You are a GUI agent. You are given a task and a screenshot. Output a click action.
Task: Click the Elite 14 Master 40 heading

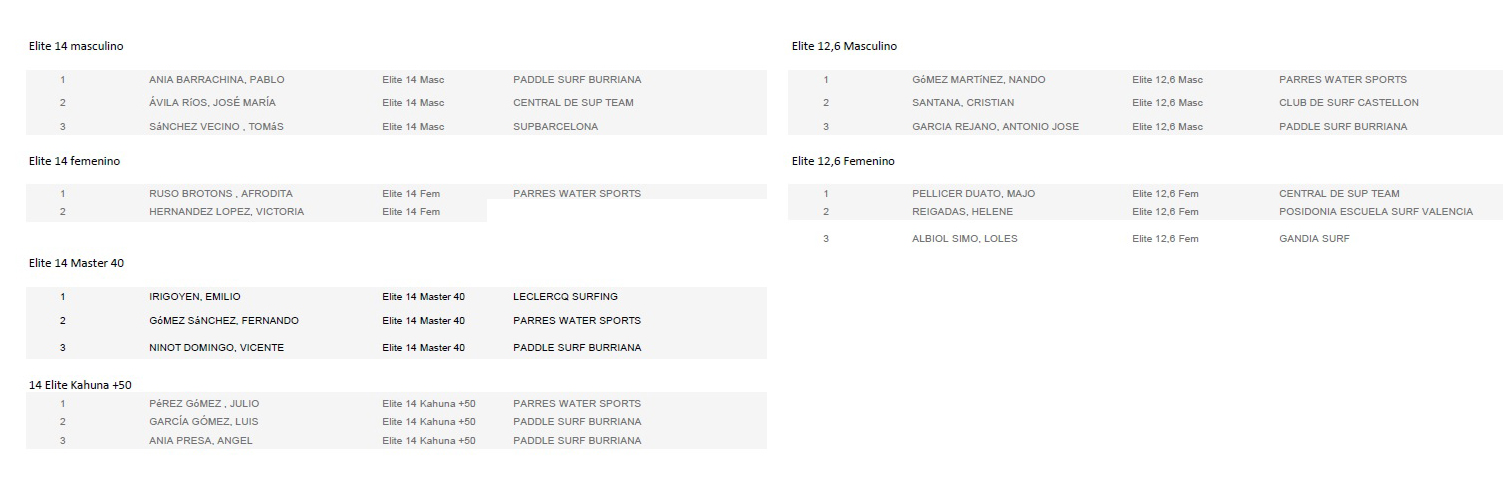click(76, 263)
